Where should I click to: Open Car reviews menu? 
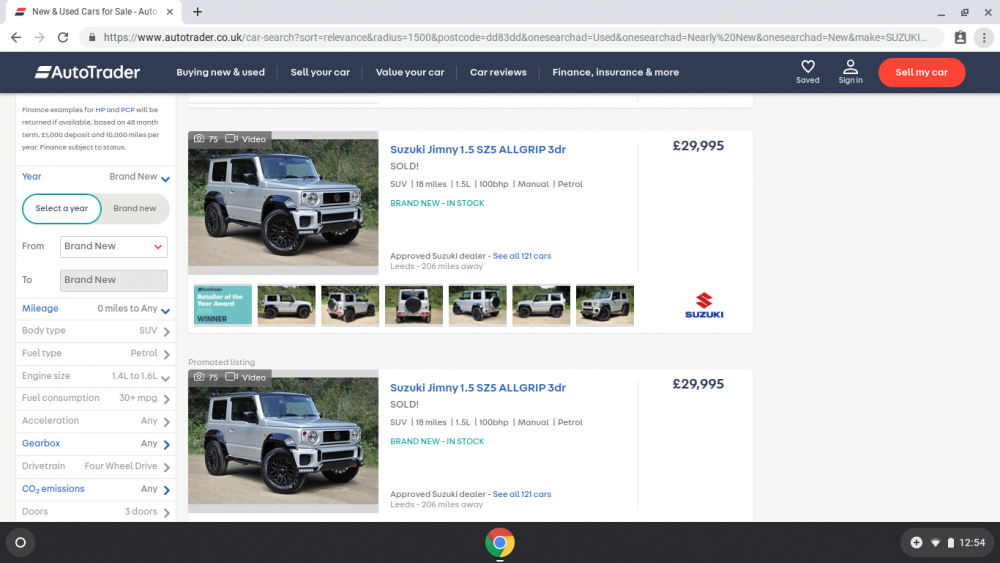click(x=498, y=72)
